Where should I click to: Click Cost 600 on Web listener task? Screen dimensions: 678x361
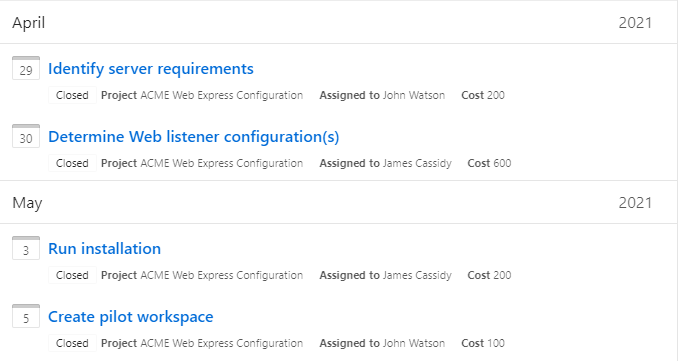pos(489,163)
